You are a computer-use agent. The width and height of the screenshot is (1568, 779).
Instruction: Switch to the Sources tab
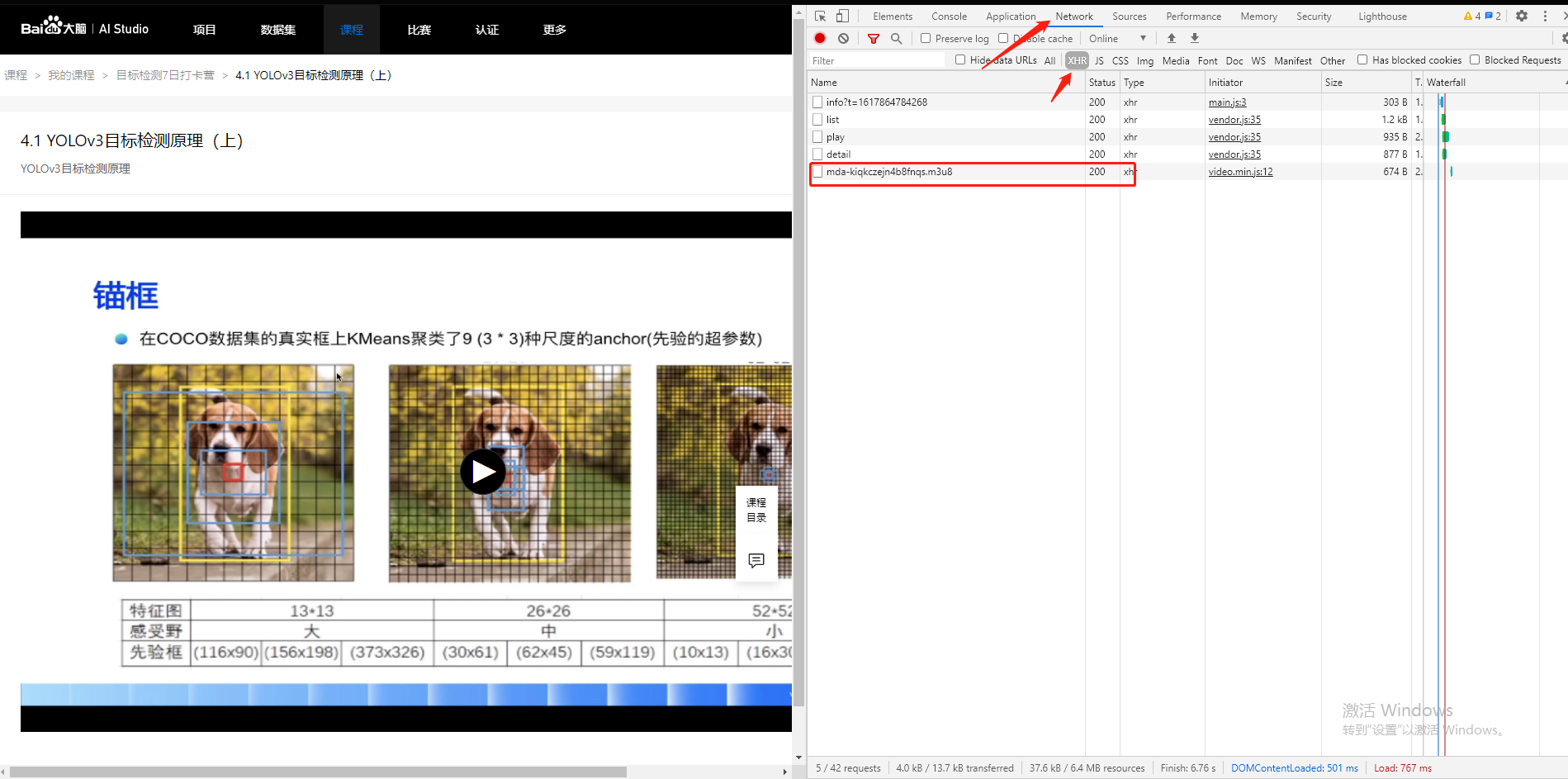click(x=1129, y=16)
